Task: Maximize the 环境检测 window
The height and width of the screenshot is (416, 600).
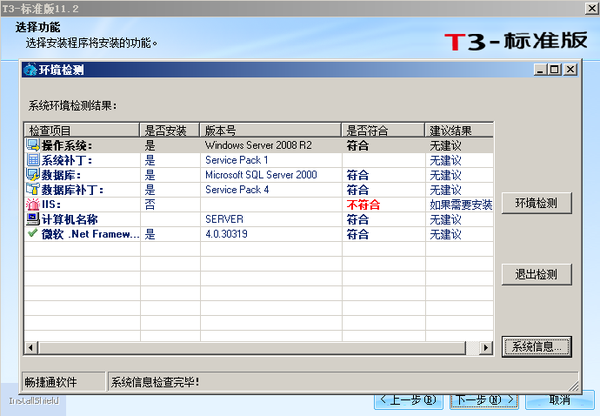Action: pyautogui.click(x=554, y=70)
